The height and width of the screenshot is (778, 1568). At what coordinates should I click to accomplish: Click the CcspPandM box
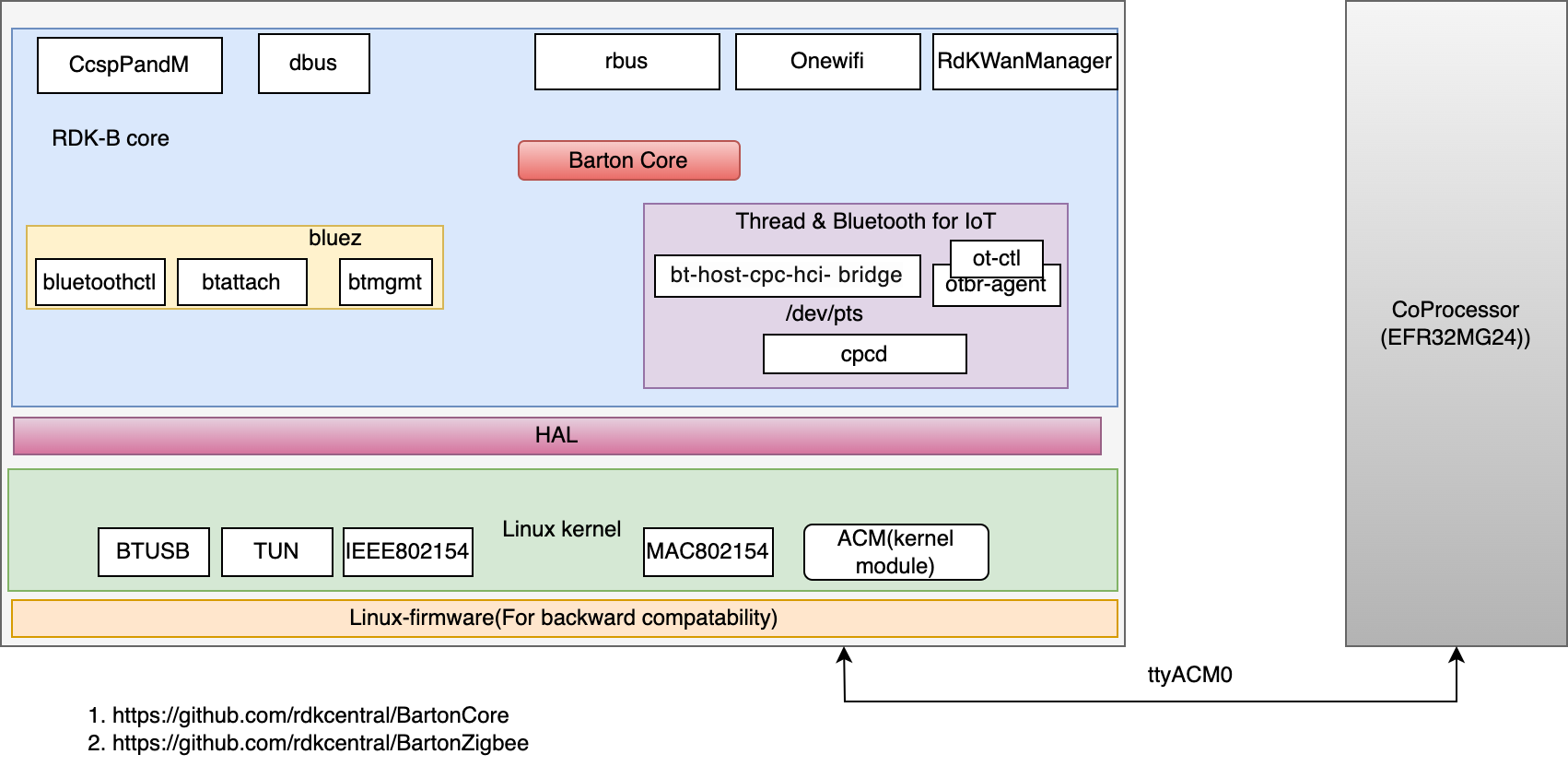tap(129, 65)
